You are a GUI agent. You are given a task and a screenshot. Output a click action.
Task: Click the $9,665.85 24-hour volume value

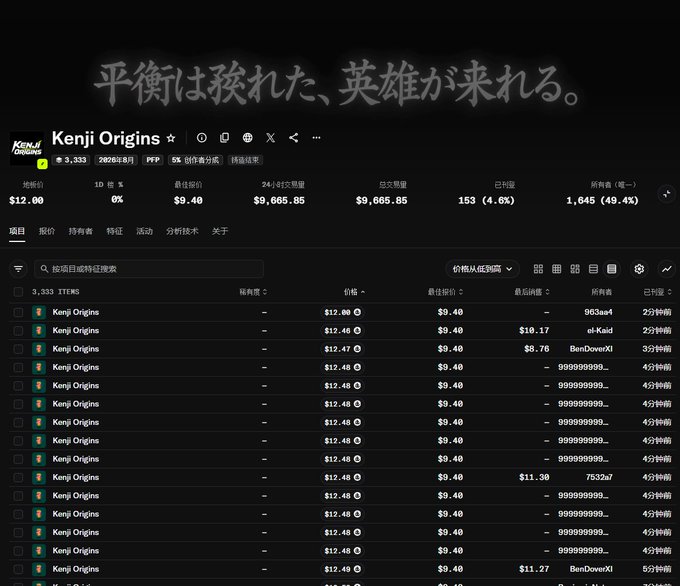[x=279, y=200]
